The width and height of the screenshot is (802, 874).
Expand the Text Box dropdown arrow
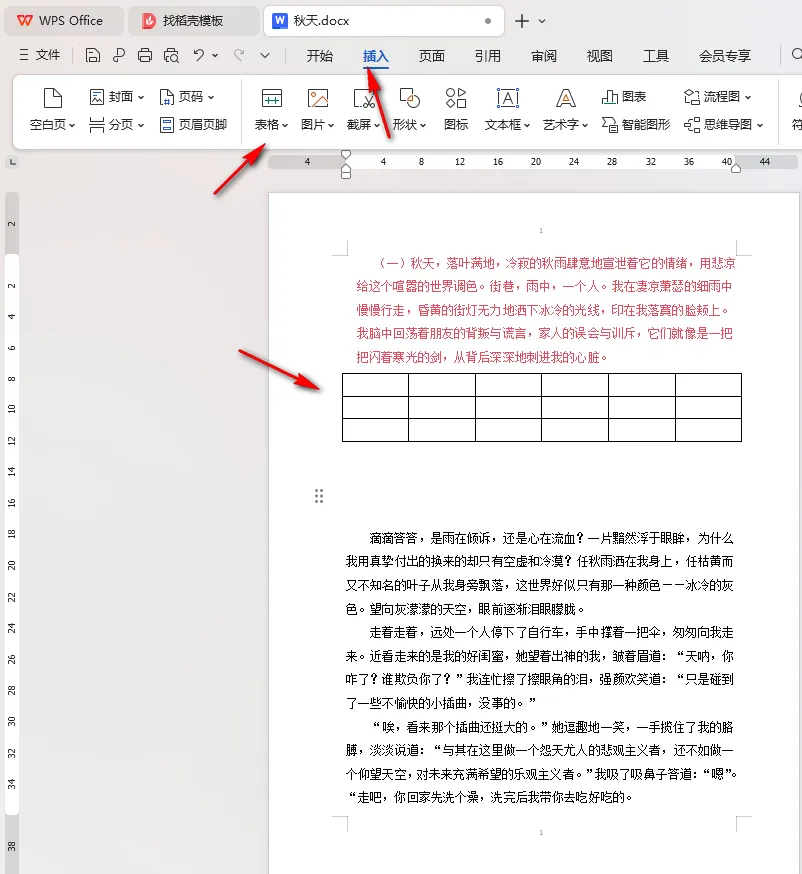click(x=527, y=125)
